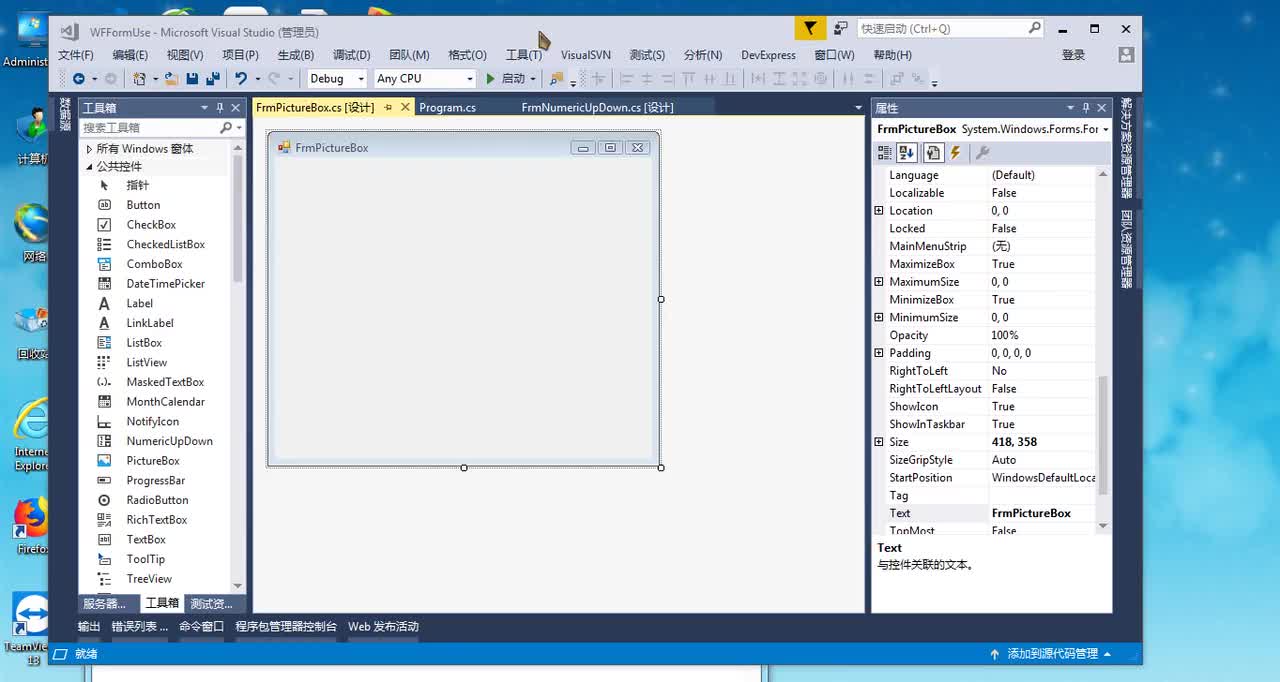Select the CheckBox control in the toolbox
The image size is (1280, 682).
click(151, 225)
